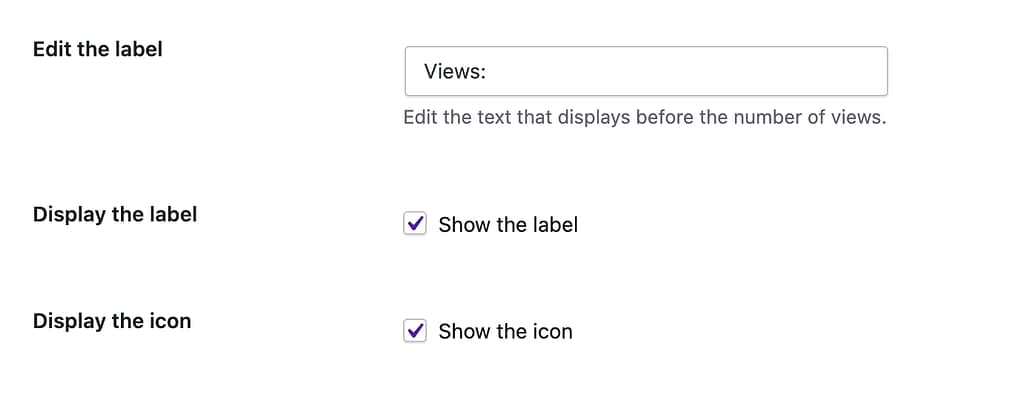The height and width of the screenshot is (400, 1024).
Task: Disable the view counter icon display
Action: (415, 331)
